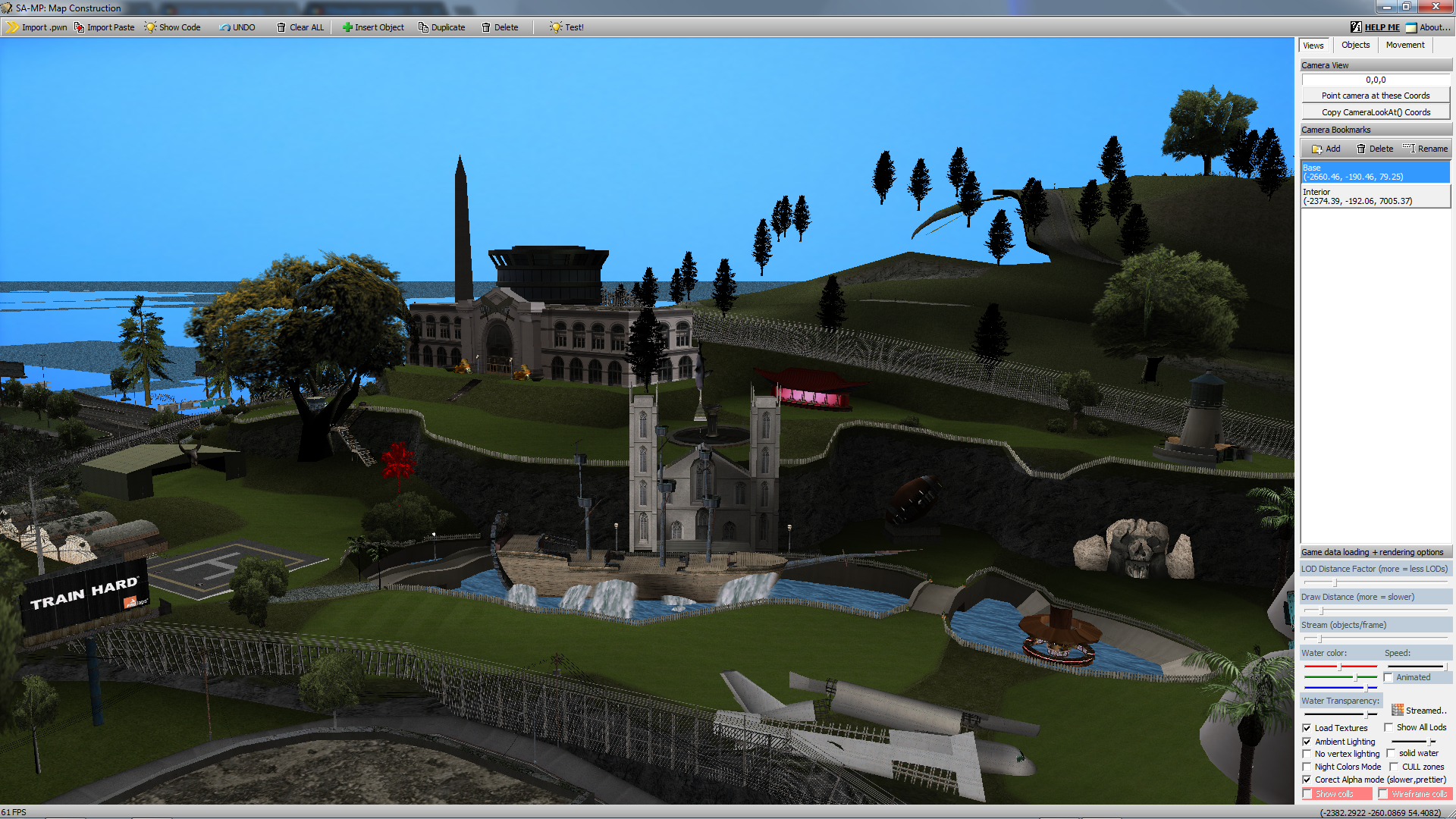Click the green plus Insert Object icon
The width and height of the screenshot is (1456, 819).
(347, 27)
